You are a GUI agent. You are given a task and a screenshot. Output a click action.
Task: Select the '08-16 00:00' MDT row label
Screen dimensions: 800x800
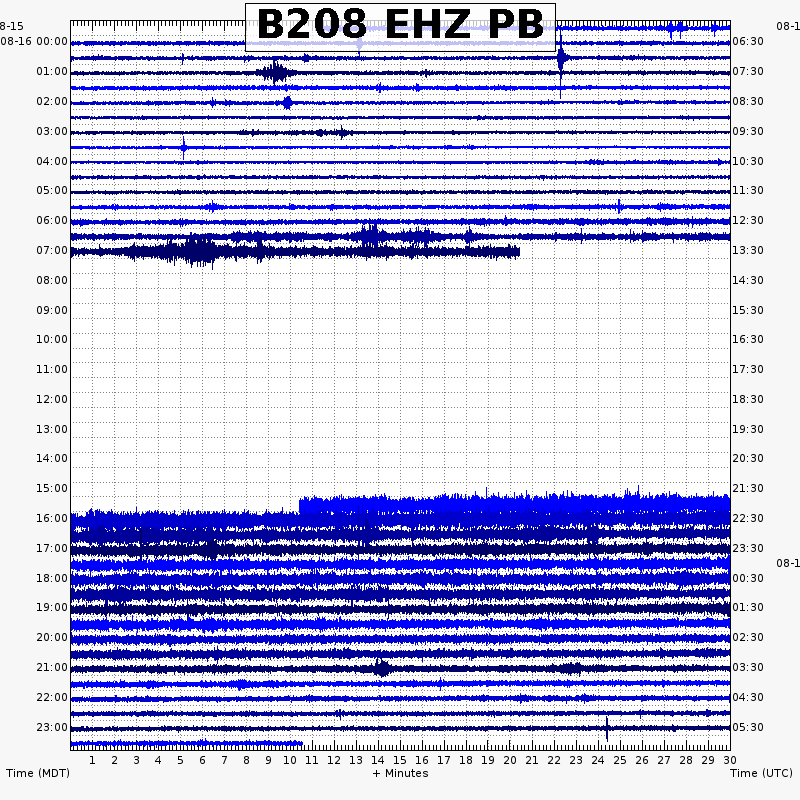point(34,41)
